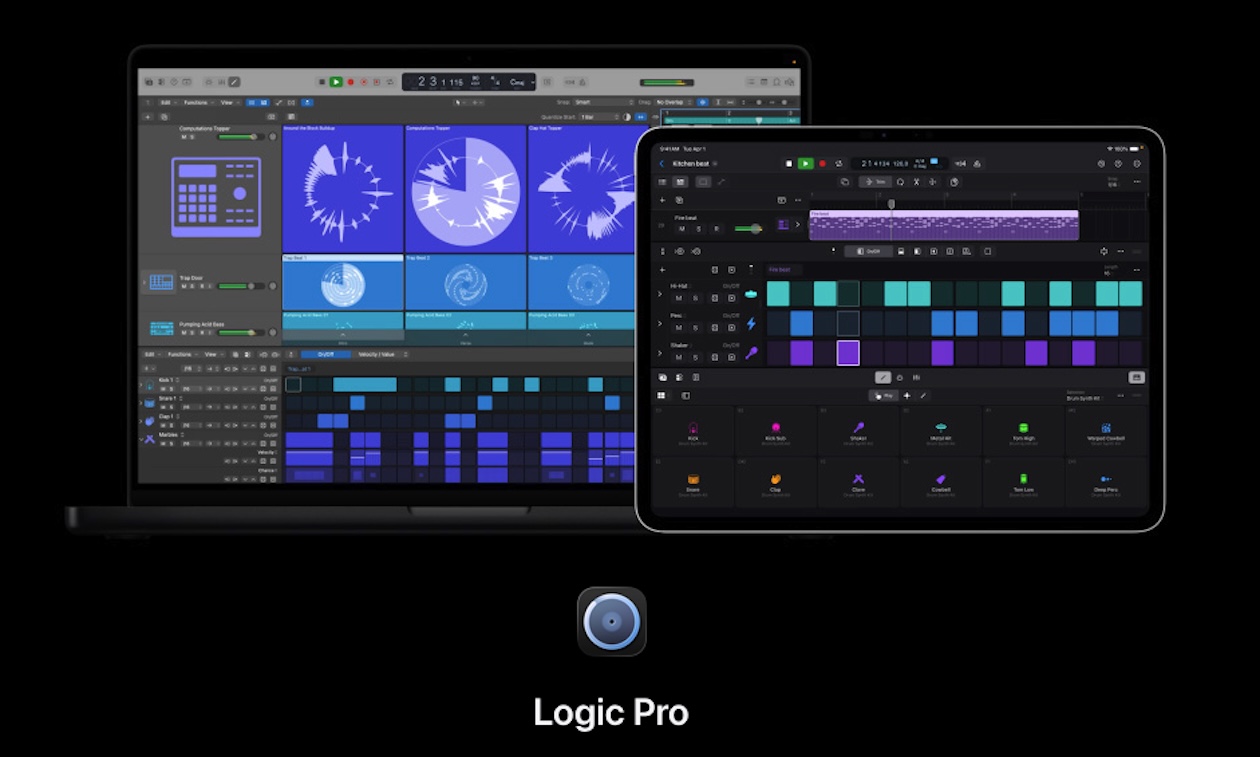Image resolution: width=1260 pixels, height=757 pixels.
Task: Record-enable the Fire beat track on iPad
Action: coord(716,228)
